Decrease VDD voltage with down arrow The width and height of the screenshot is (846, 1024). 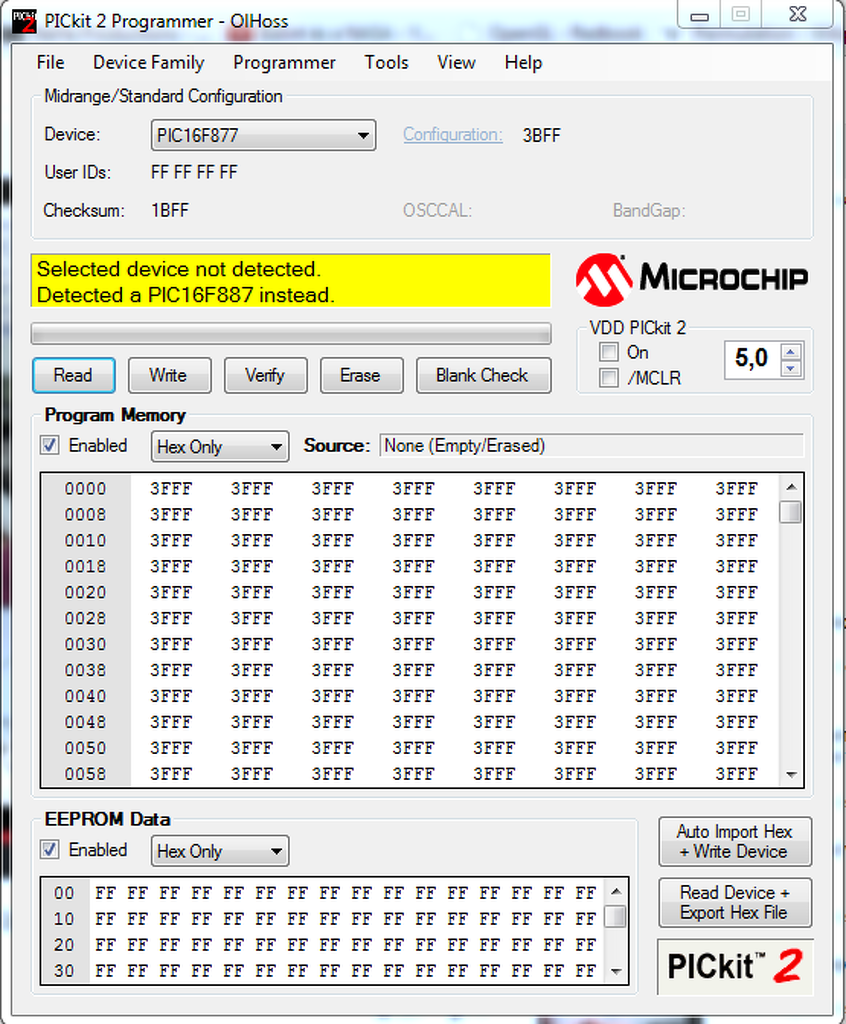pyautogui.click(x=791, y=368)
